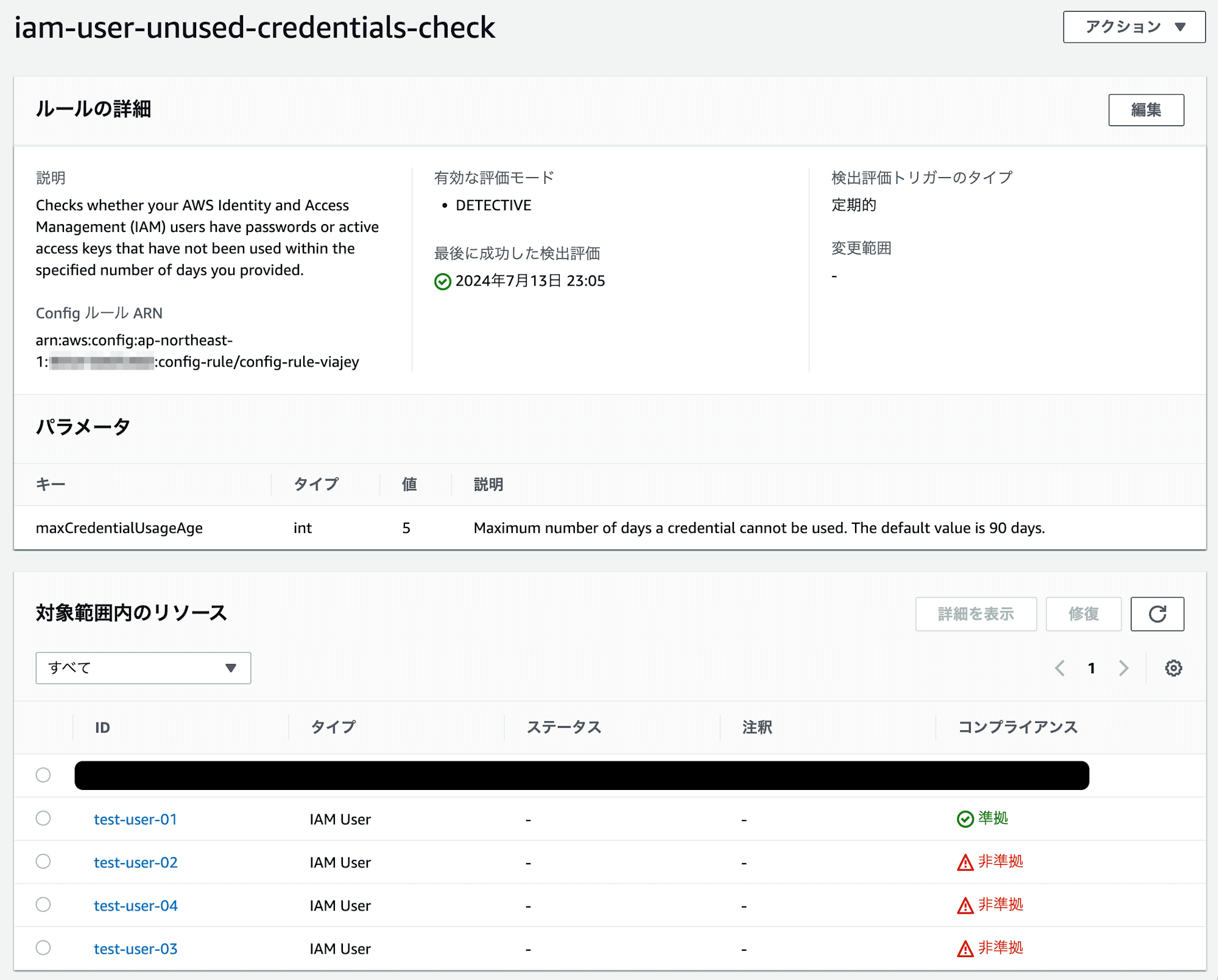The height and width of the screenshot is (980, 1218).
Task: Click the 修復 button
Action: pyautogui.click(x=1083, y=614)
